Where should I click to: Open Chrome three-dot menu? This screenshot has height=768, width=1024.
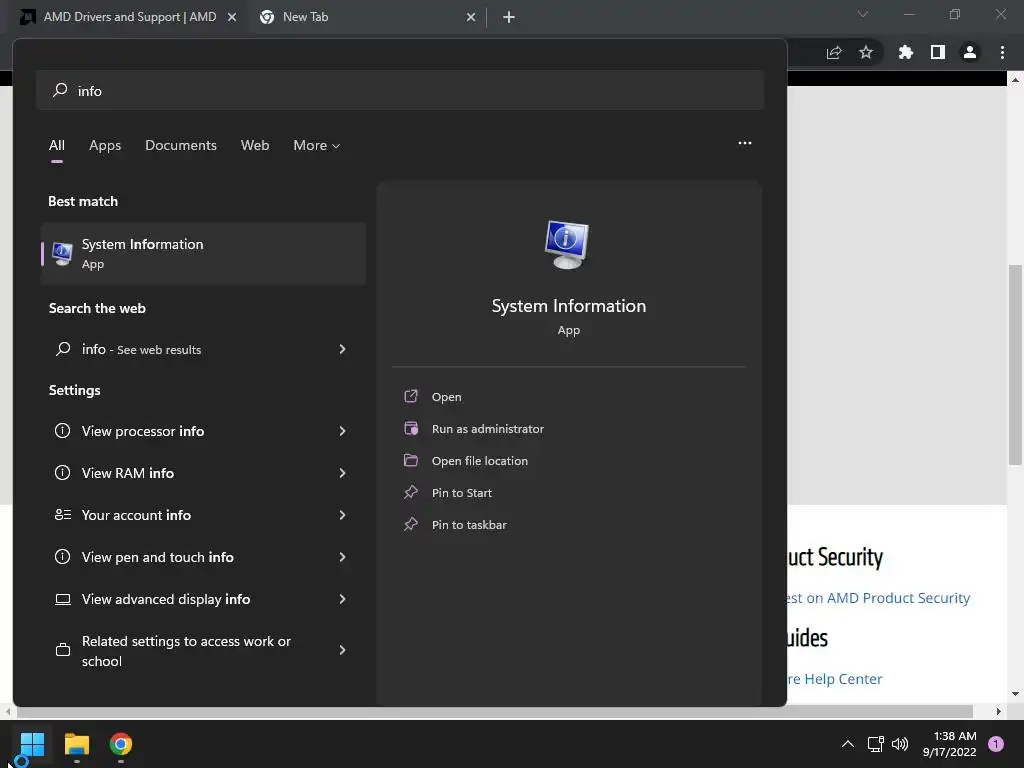(1002, 52)
